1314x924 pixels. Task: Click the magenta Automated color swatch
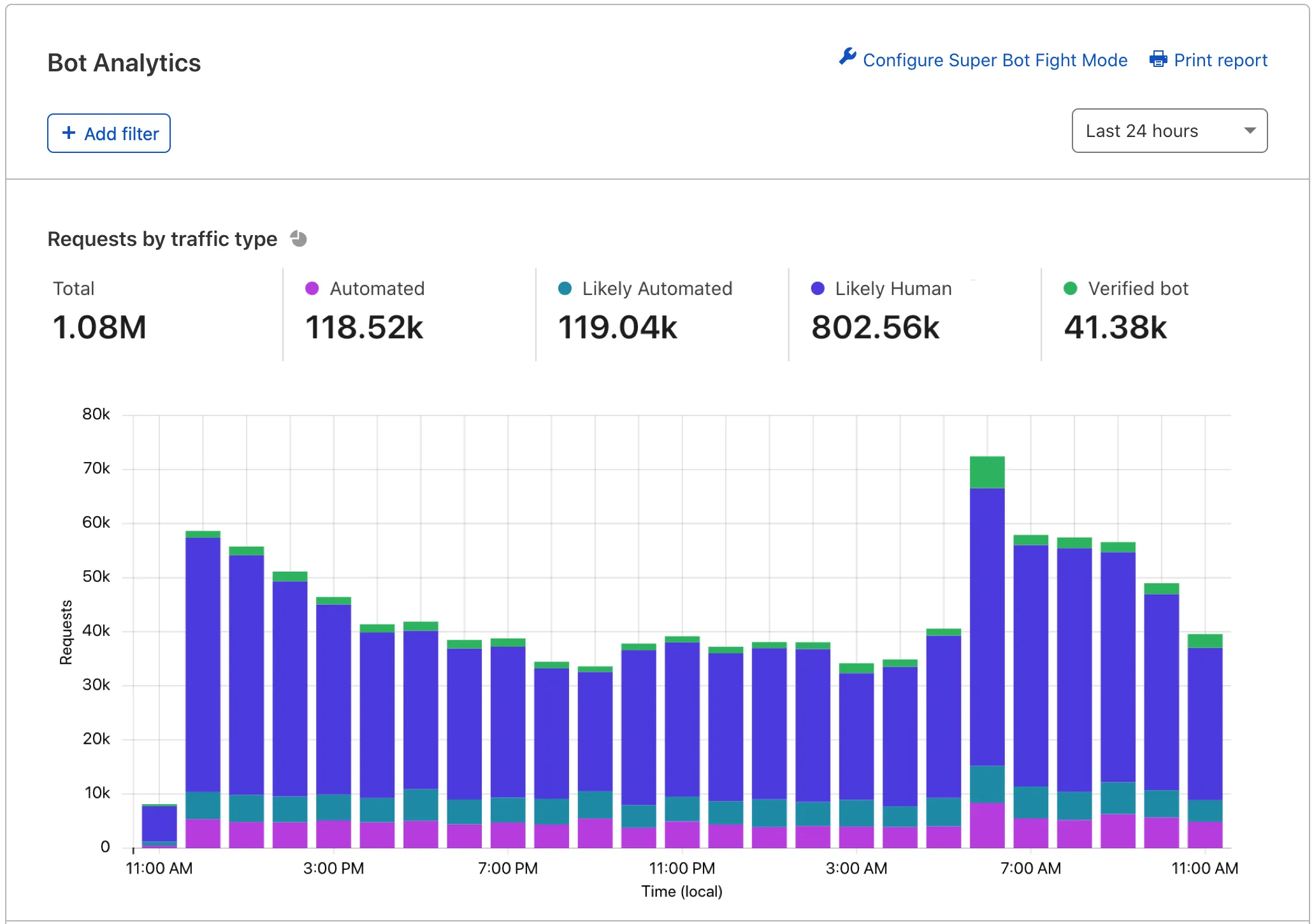click(x=312, y=288)
